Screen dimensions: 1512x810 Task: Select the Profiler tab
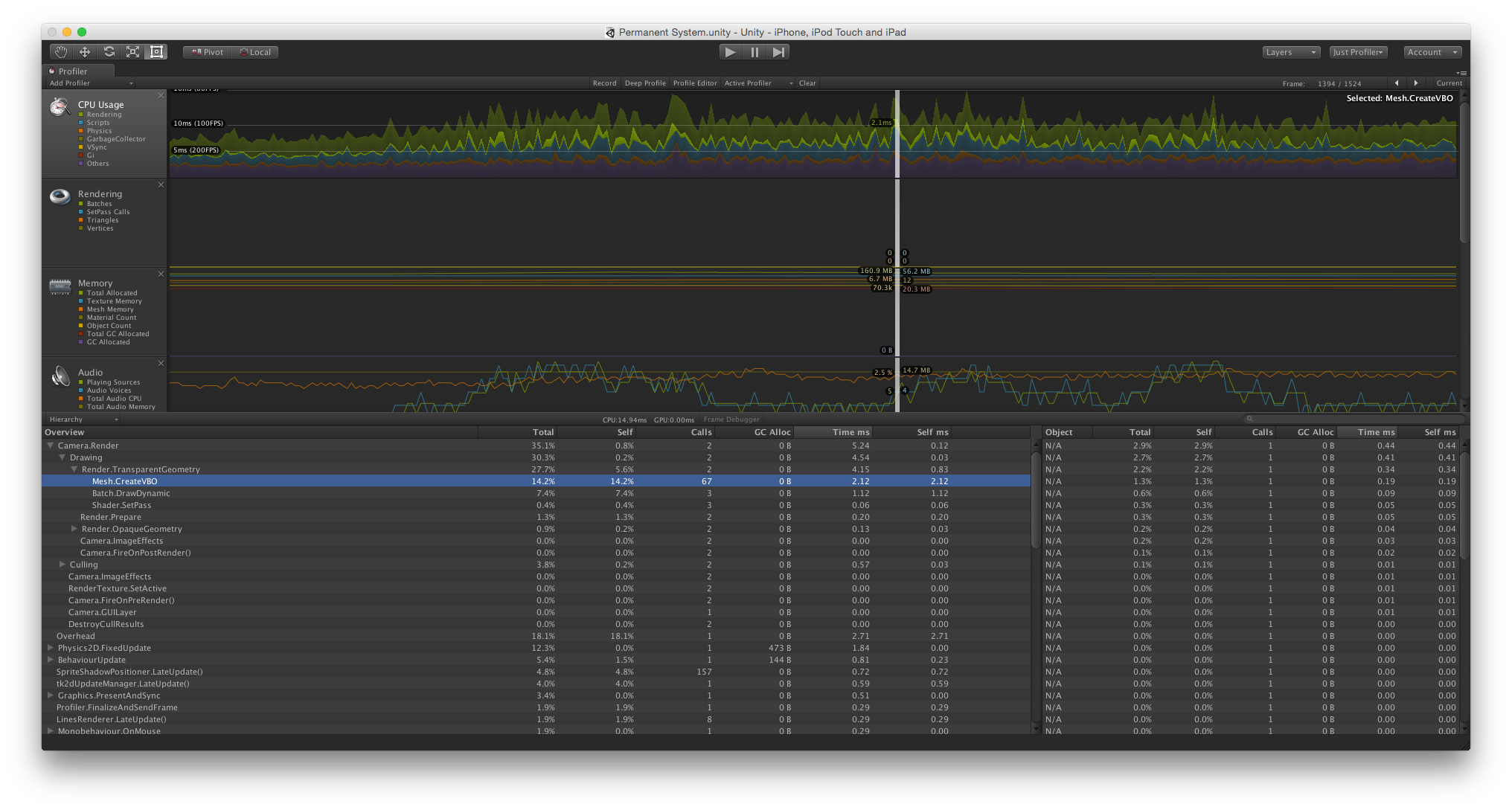[x=73, y=71]
